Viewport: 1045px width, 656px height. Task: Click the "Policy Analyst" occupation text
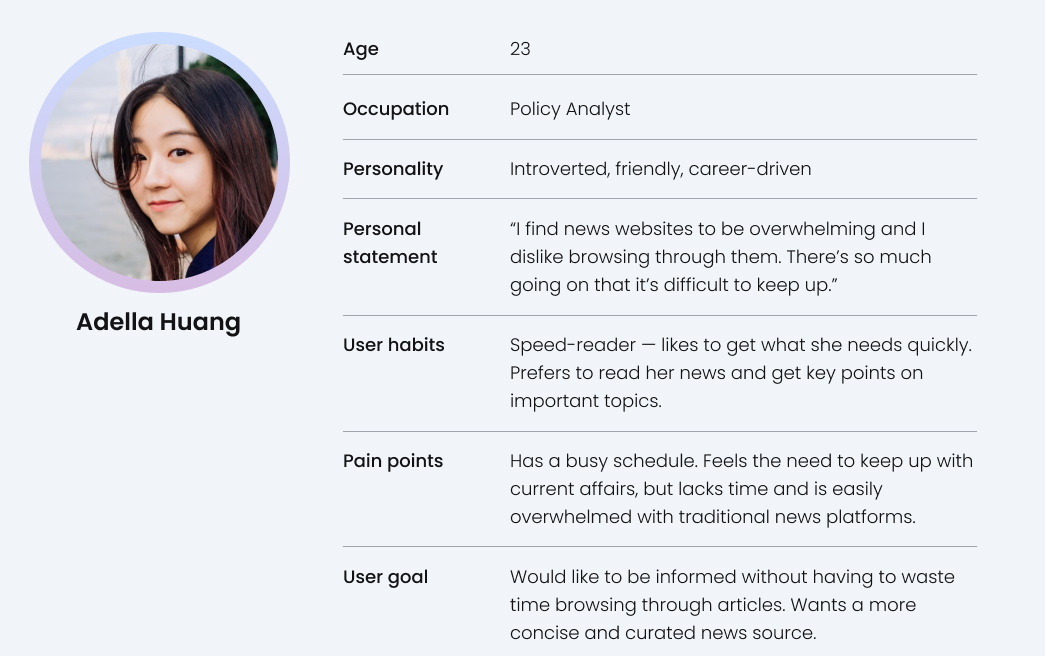(x=570, y=109)
